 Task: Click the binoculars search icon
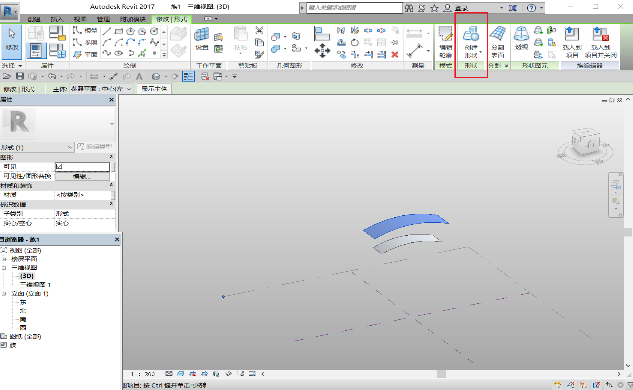tap(409, 8)
